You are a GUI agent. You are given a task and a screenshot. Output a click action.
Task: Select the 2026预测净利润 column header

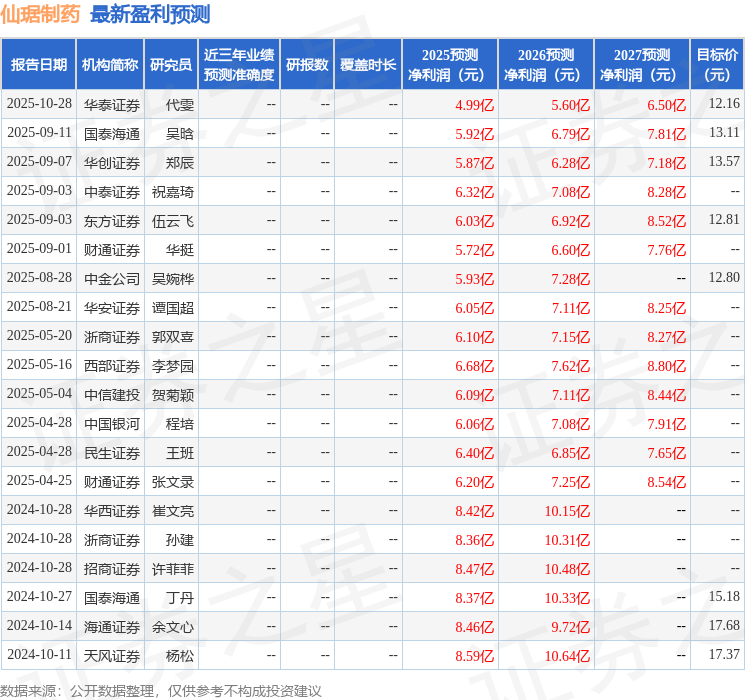[545, 65]
